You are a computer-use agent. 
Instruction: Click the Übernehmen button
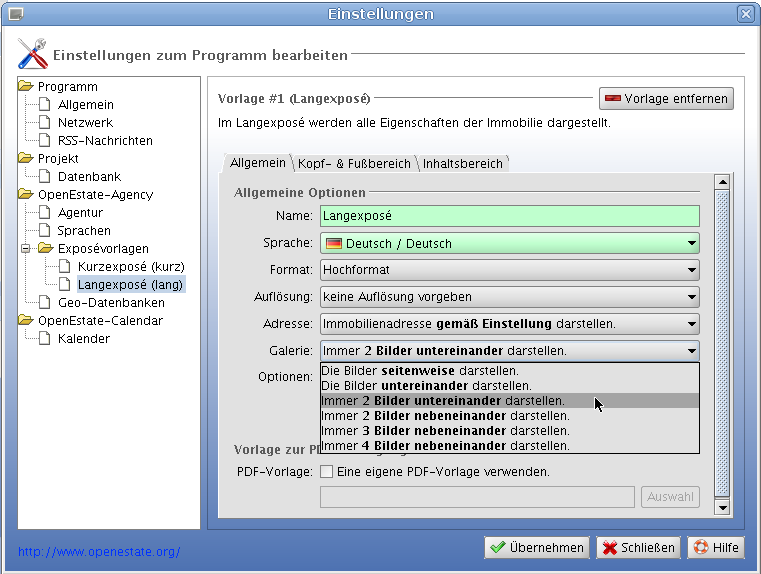(x=537, y=548)
